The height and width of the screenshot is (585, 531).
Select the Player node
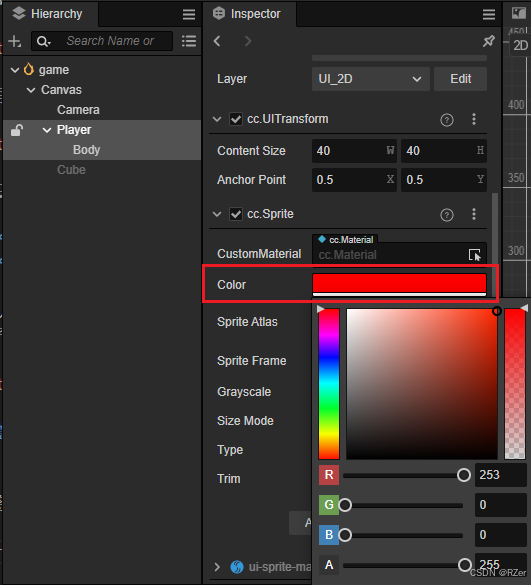point(74,130)
